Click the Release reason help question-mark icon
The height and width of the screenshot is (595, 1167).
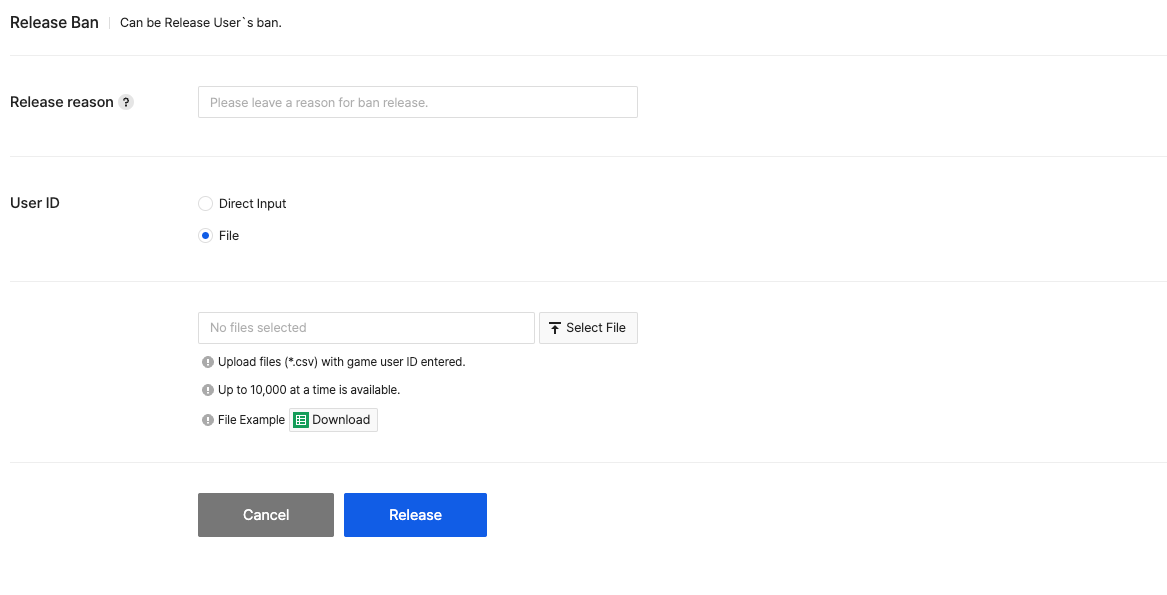[127, 103]
